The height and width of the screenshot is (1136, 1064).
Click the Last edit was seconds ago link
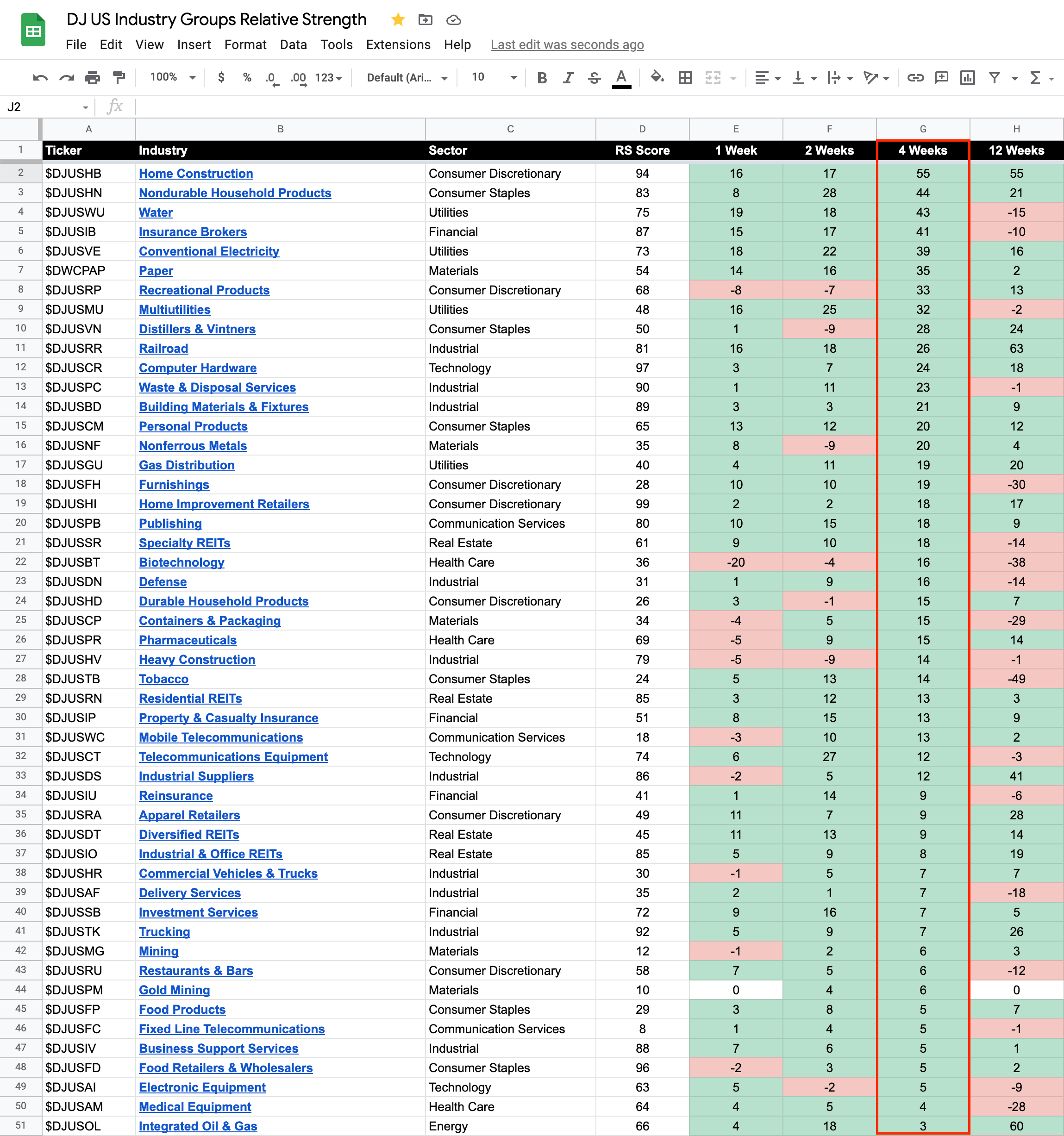tap(567, 44)
